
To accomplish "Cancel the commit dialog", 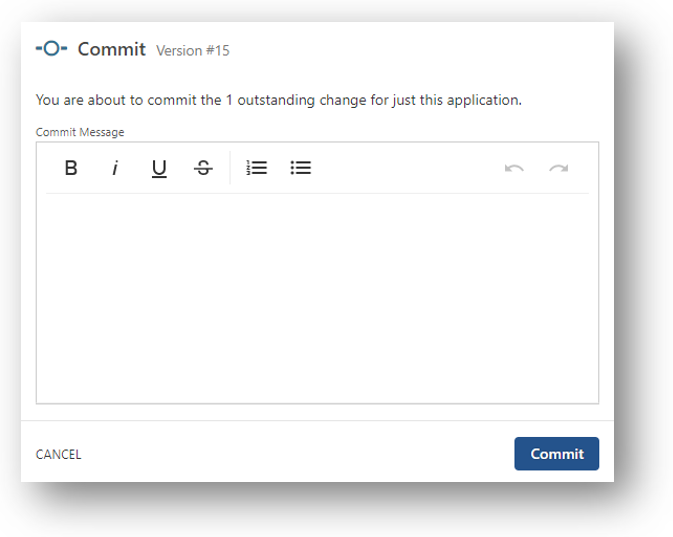I will coord(59,454).
